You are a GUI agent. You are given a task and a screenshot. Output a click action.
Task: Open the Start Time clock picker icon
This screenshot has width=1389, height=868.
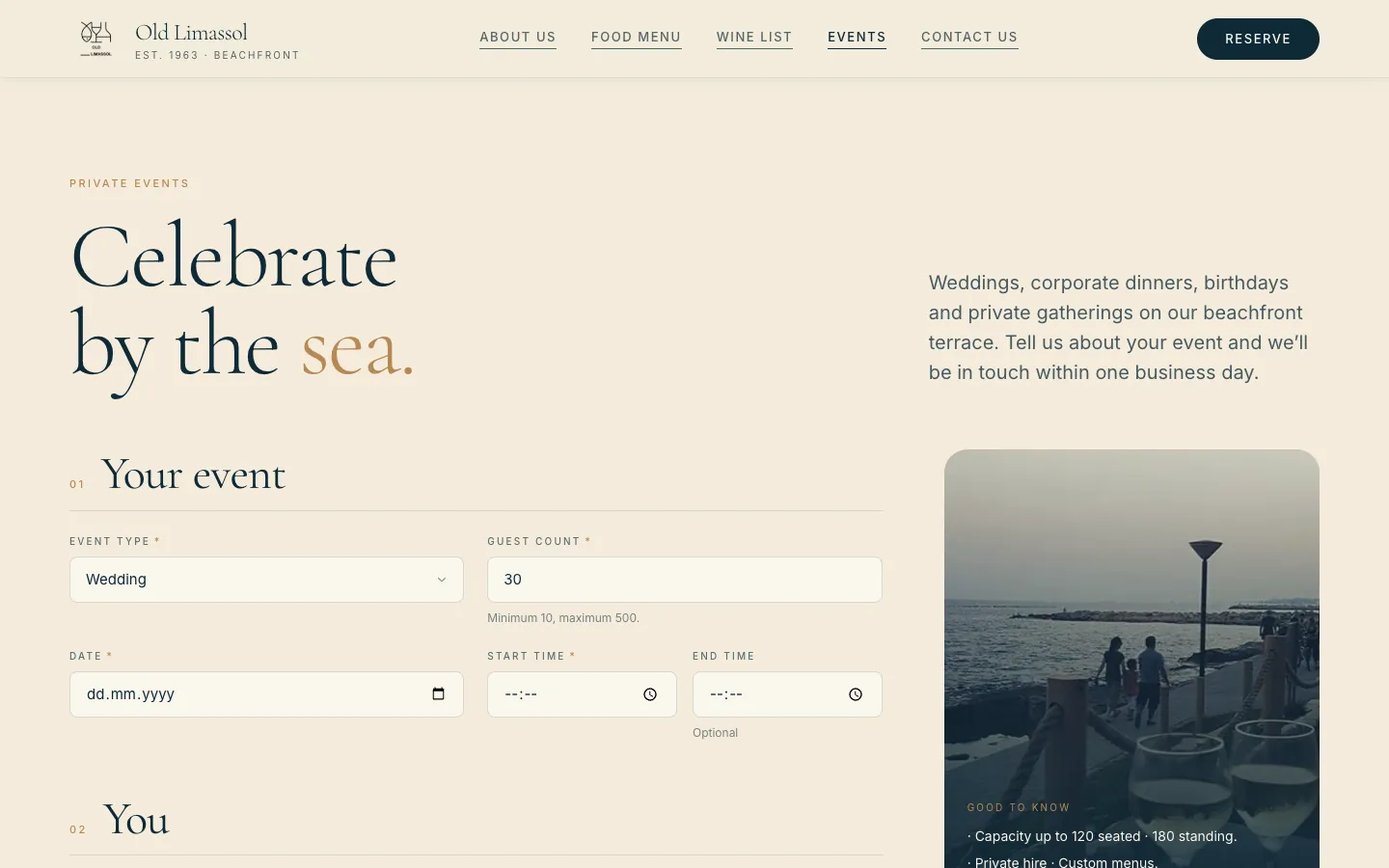pyautogui.click(x=650, y=694)
